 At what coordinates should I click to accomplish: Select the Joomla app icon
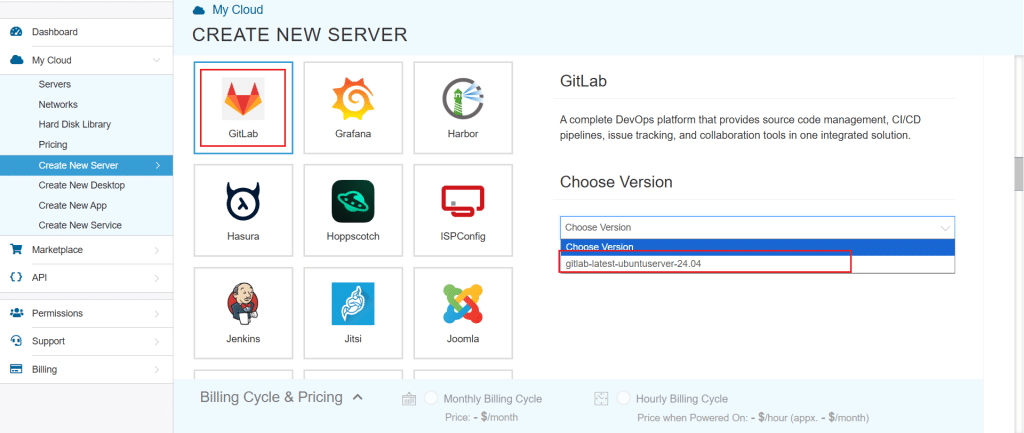click(x=462, y=304)
